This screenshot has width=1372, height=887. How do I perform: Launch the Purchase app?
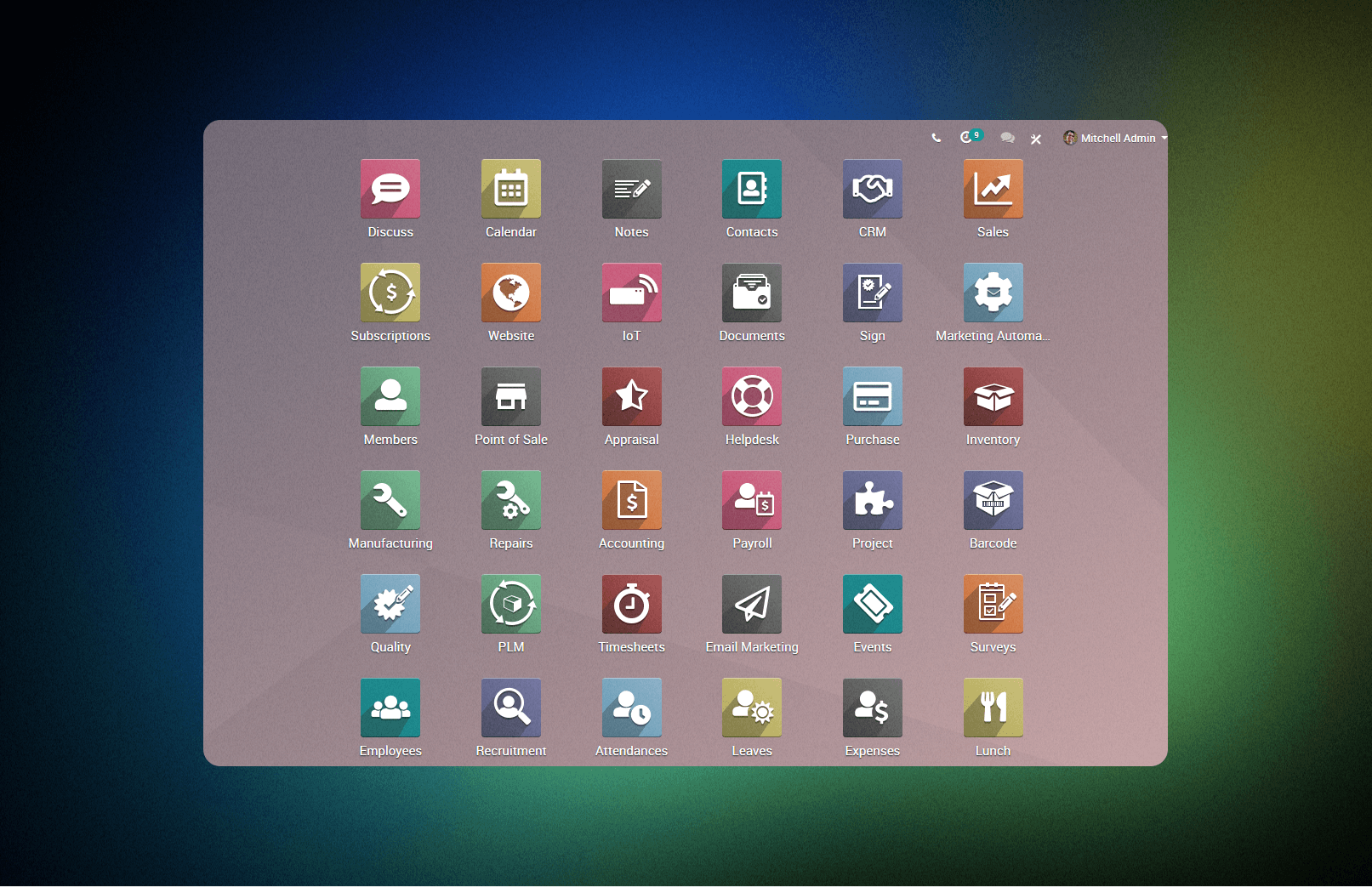coord(873,396)
